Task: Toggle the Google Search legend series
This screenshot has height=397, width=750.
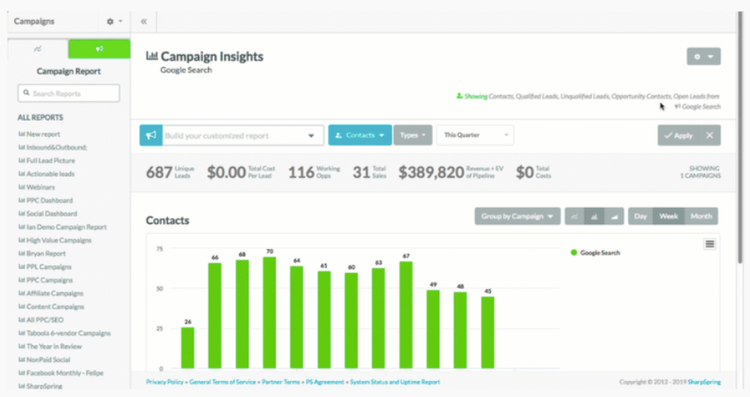Action: pyautogui.click(x=596, y=253)
